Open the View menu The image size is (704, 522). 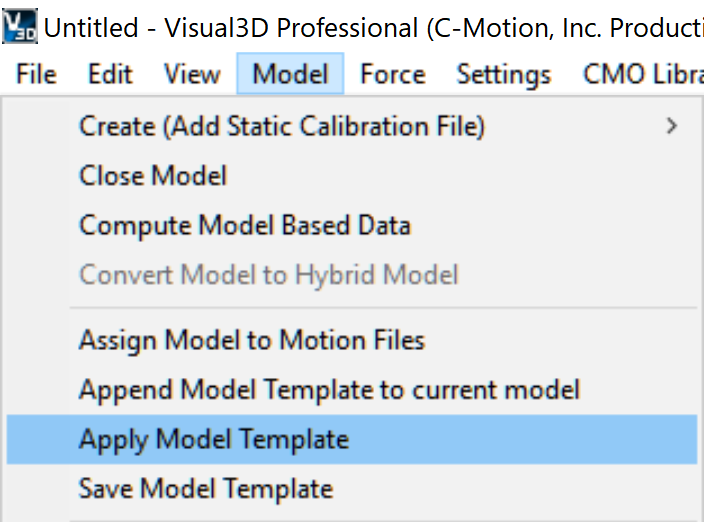[x=192, y=74]
